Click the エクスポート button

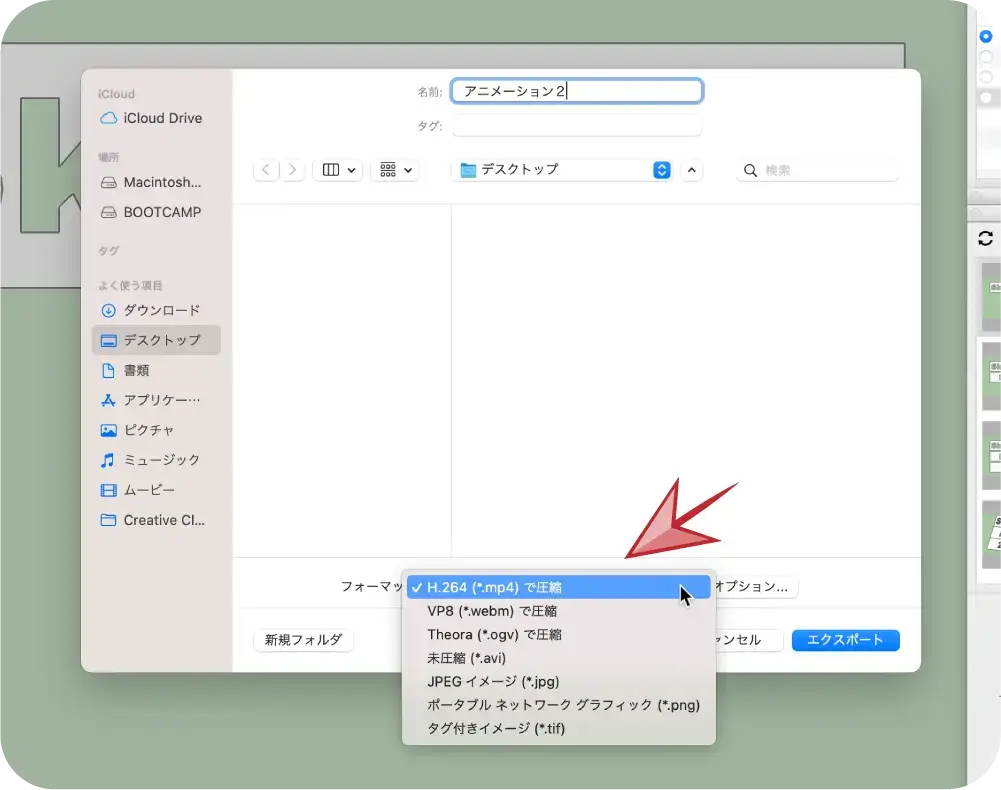pos(845,640)
